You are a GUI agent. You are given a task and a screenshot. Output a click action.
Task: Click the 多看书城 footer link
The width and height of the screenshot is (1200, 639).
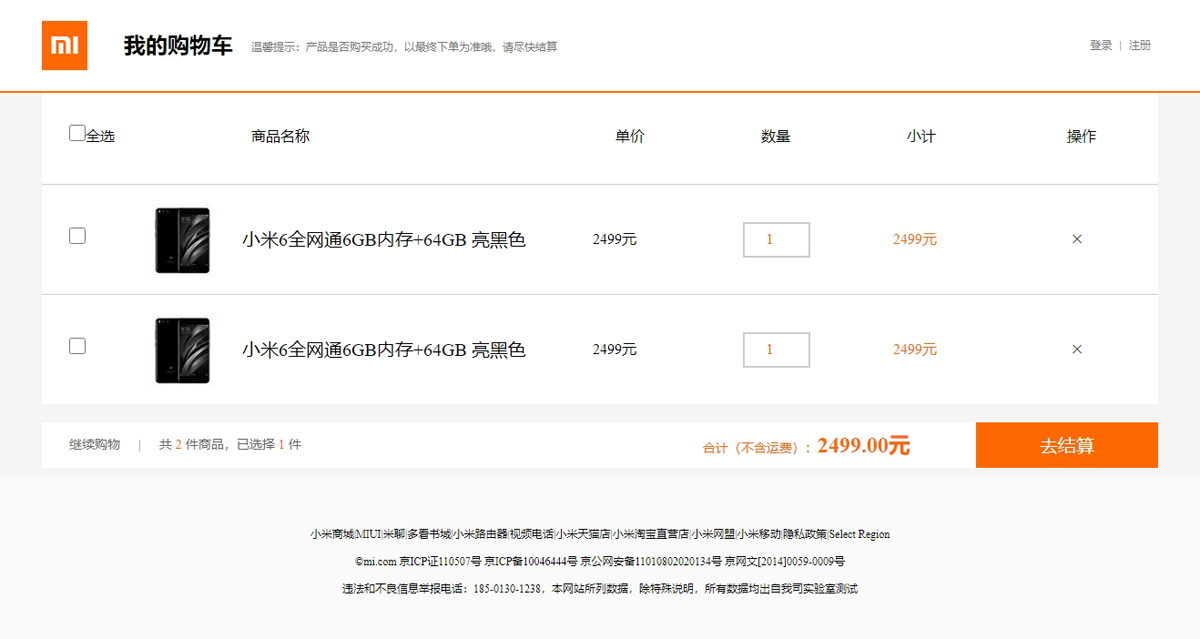tap(429, 534)
